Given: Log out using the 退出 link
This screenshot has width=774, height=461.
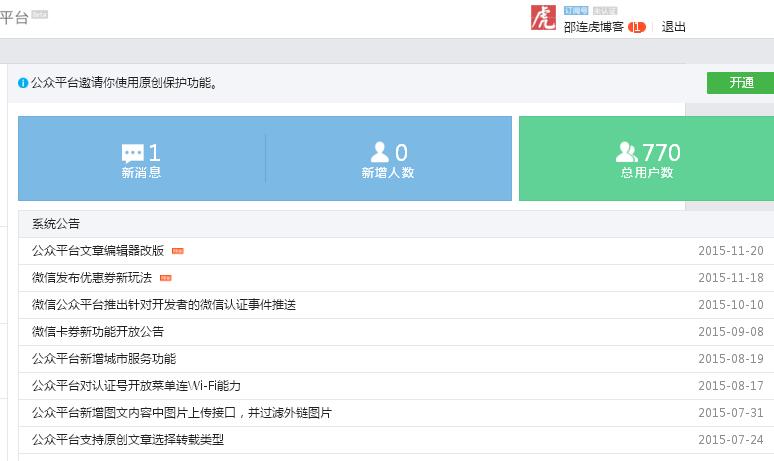Looking at the screenshot, I should point(674,27).
